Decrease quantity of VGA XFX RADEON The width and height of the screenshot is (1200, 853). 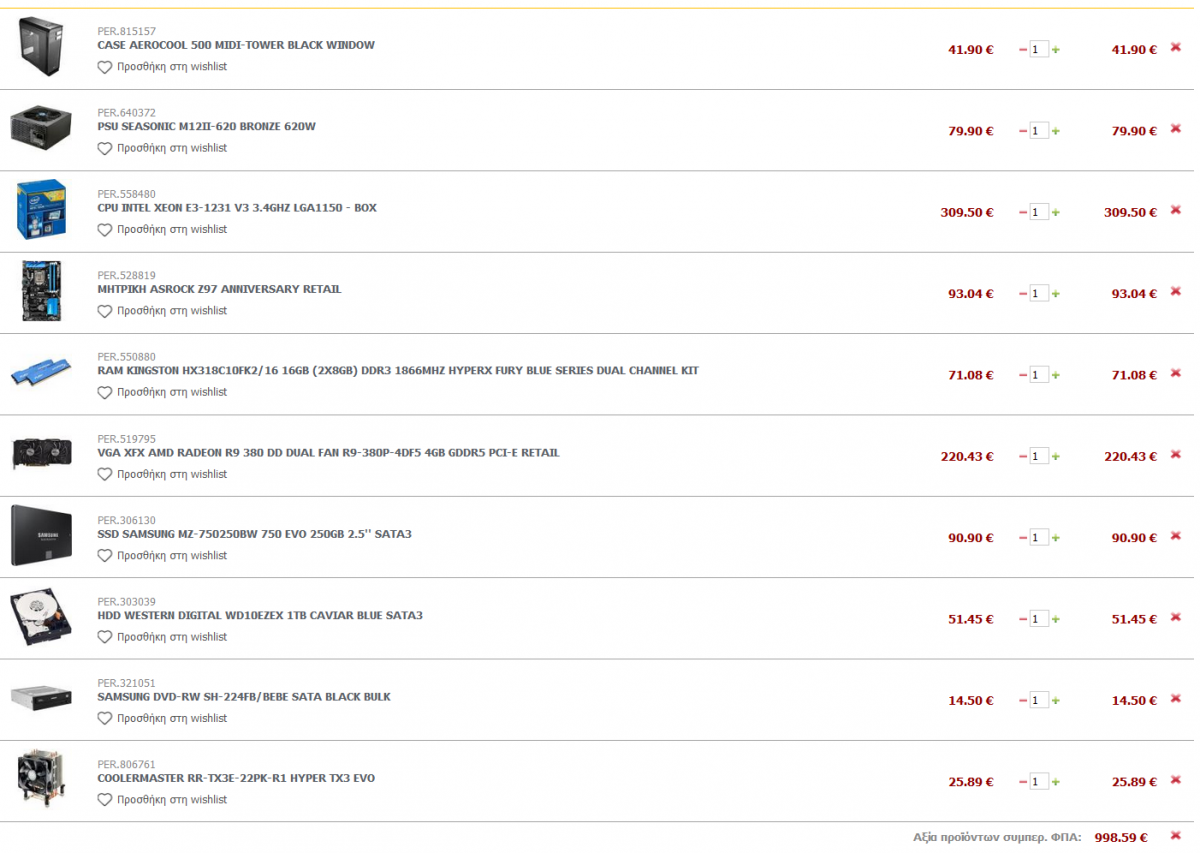[x=1023, y=457]
